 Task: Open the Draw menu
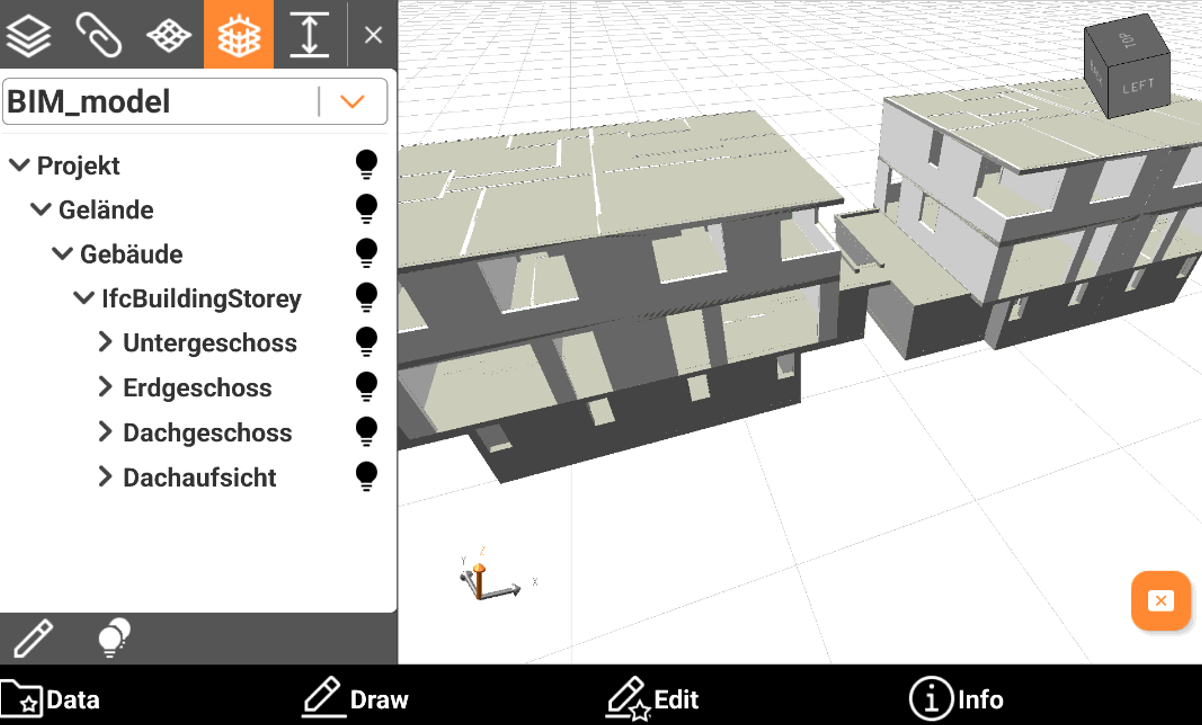[355, 699]
